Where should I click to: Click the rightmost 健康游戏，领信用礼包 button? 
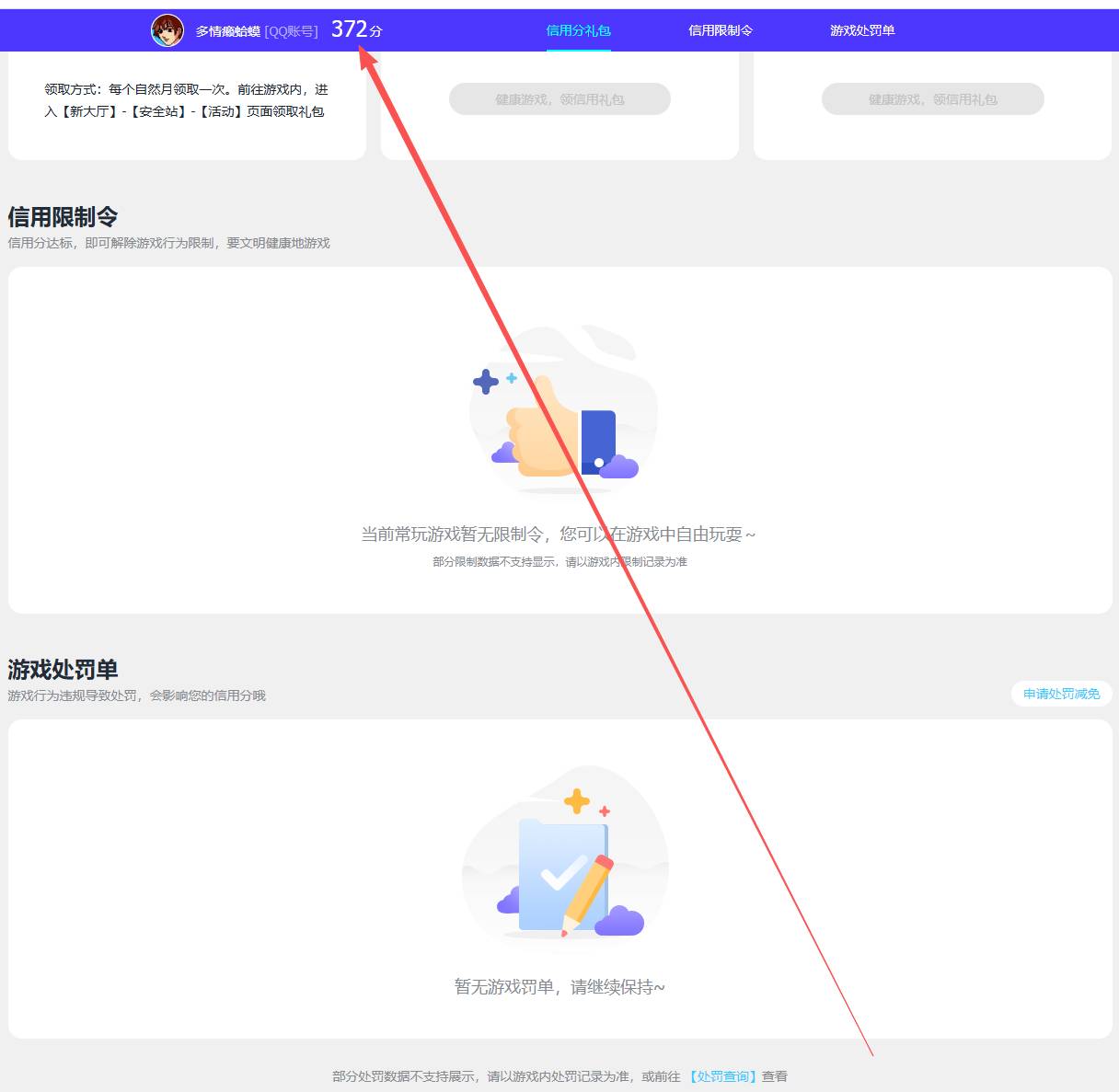pos(932,99)
